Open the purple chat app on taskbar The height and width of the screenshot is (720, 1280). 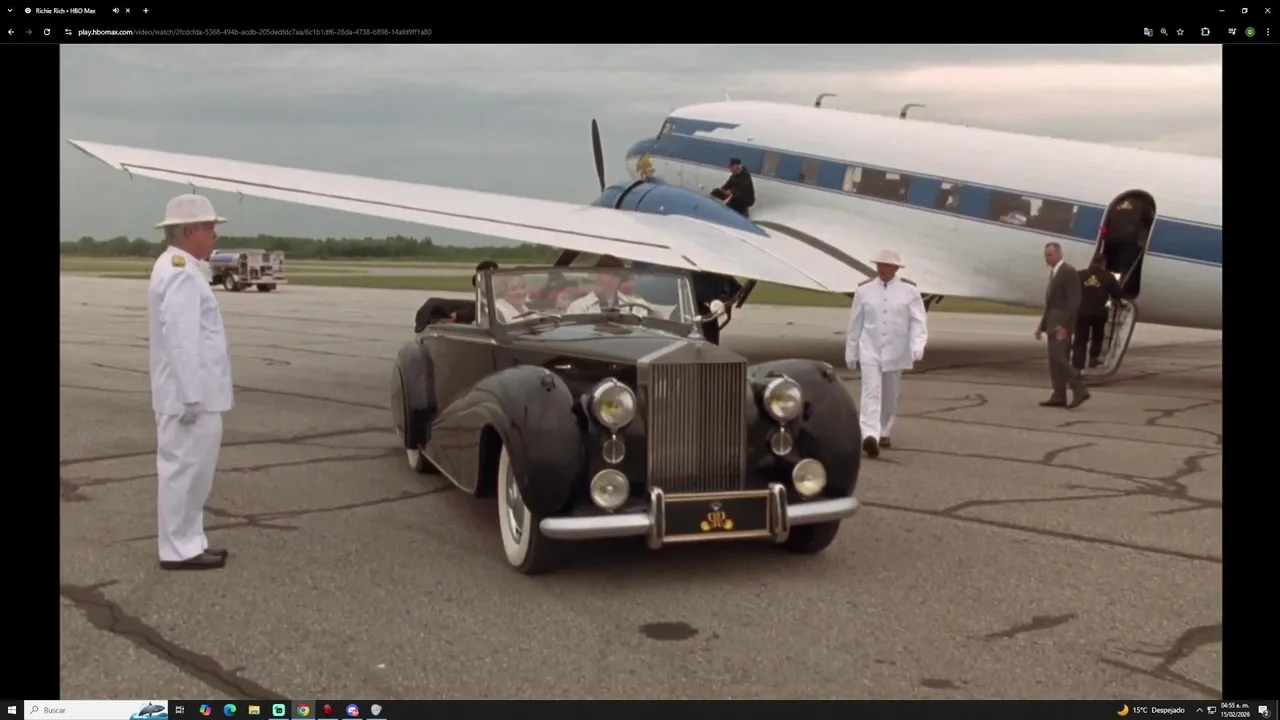coord(352,710)
